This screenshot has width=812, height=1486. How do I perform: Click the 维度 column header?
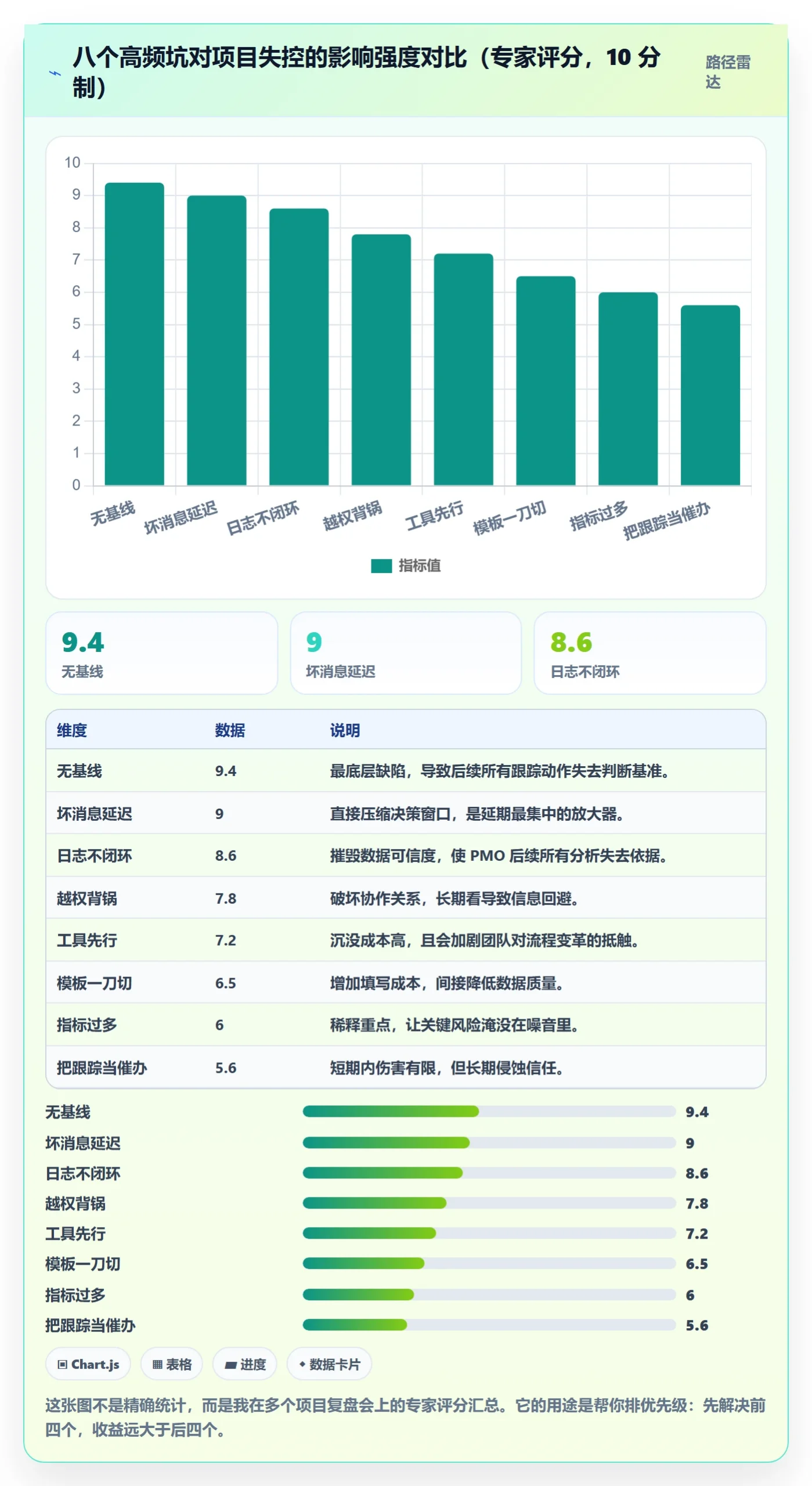point(72,730)
